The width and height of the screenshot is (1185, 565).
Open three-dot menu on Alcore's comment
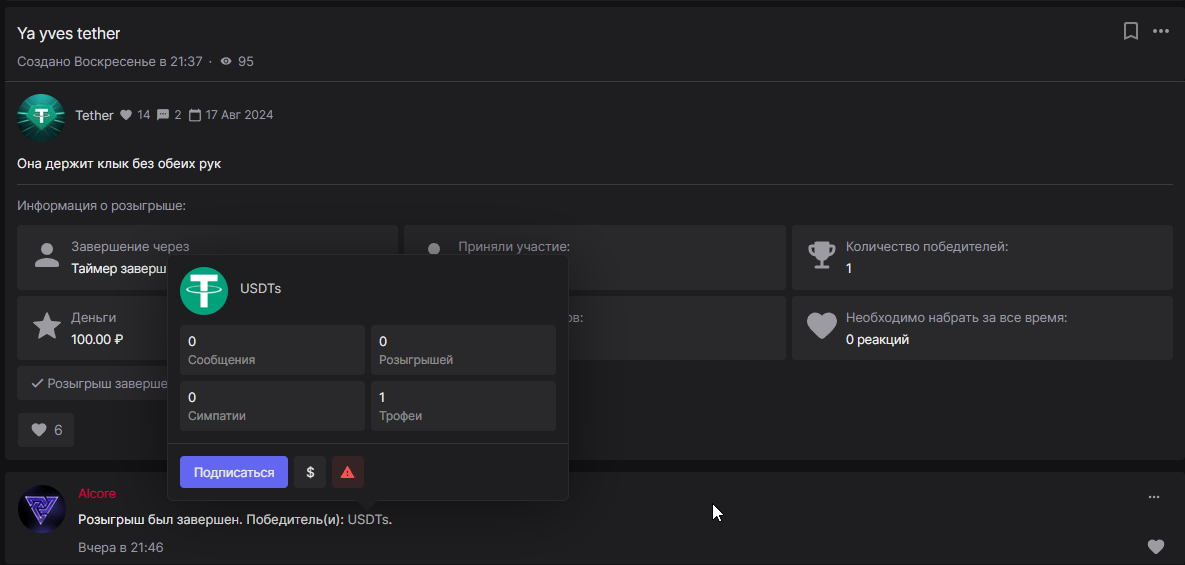[x=1154, y=497]
